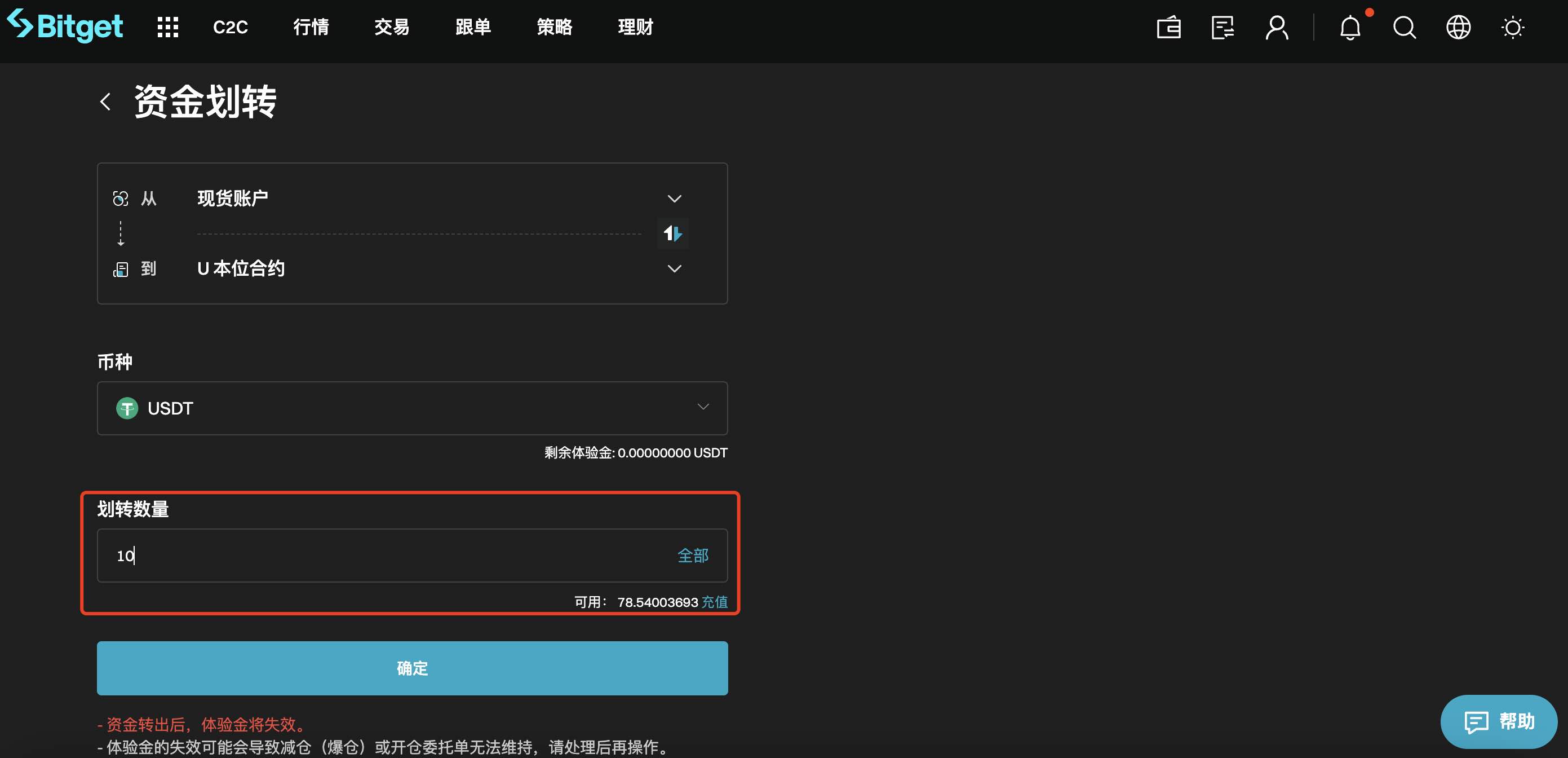
Task: Click the red 资金转出后 warning text
Action: [201, 725]
